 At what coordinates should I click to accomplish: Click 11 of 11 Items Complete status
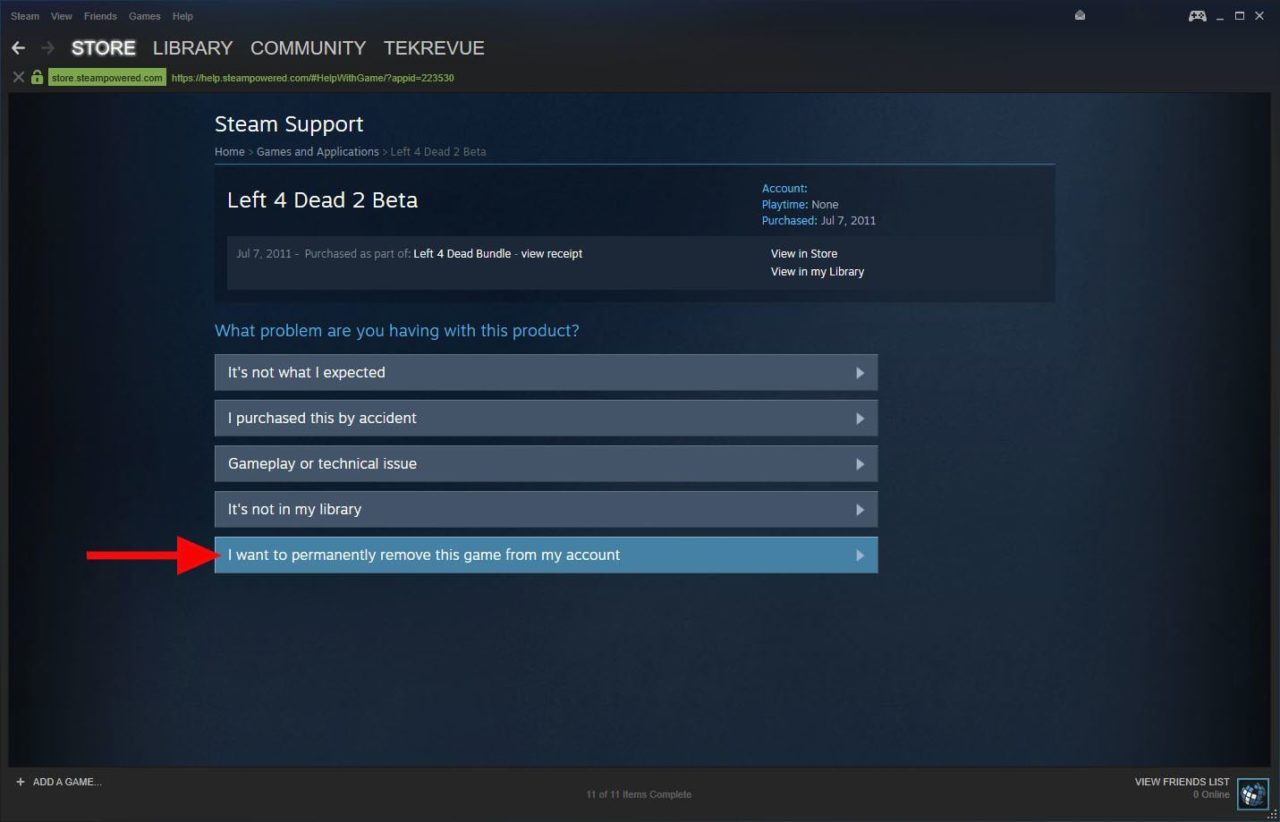tap(638, 794)
